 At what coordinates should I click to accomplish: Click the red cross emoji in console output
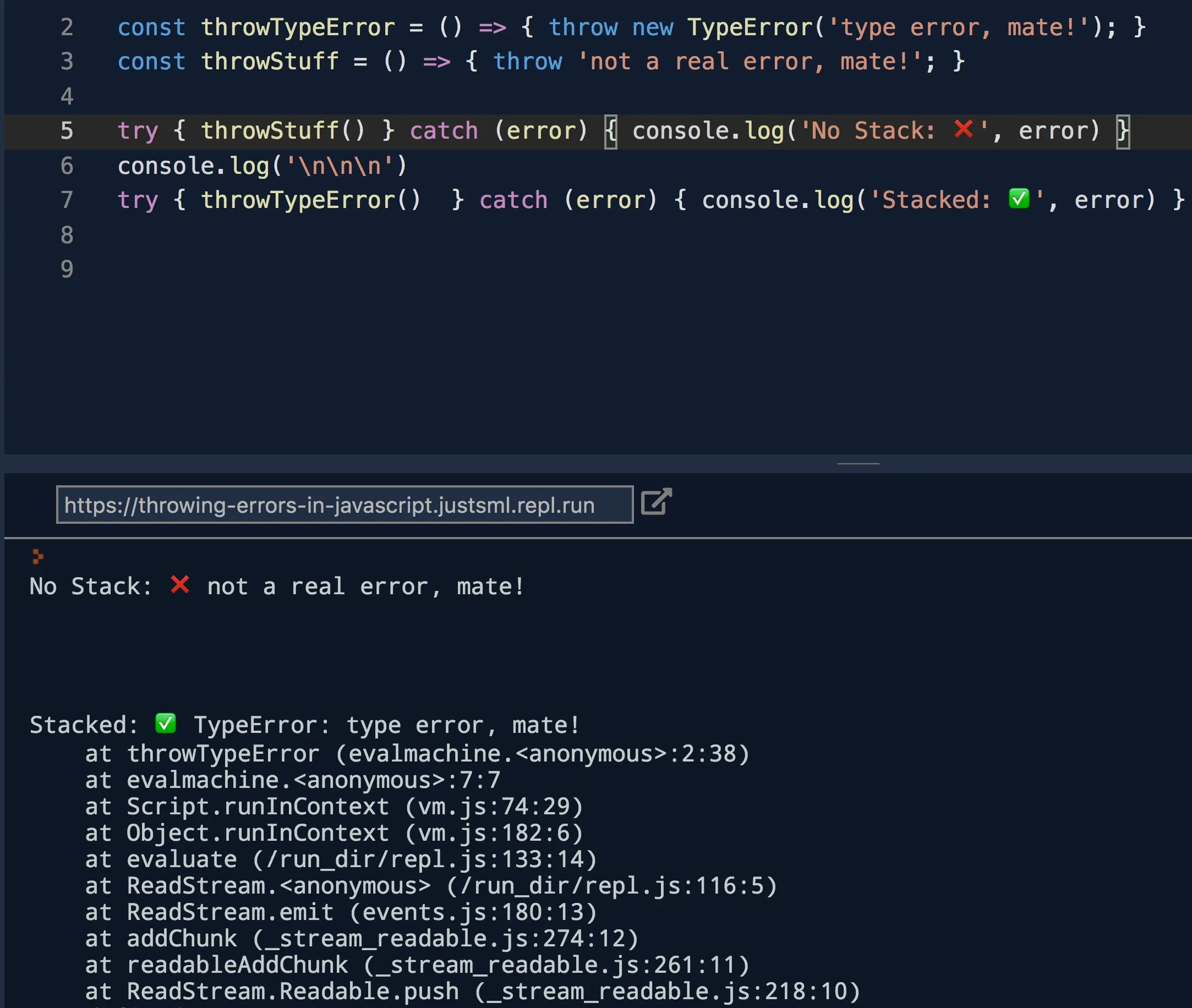click(180, 584)
